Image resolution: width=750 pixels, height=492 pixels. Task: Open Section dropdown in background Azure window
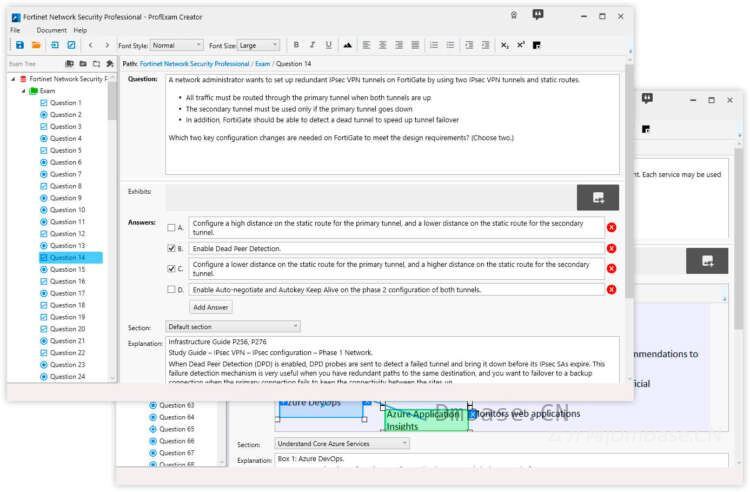[342, 444]
